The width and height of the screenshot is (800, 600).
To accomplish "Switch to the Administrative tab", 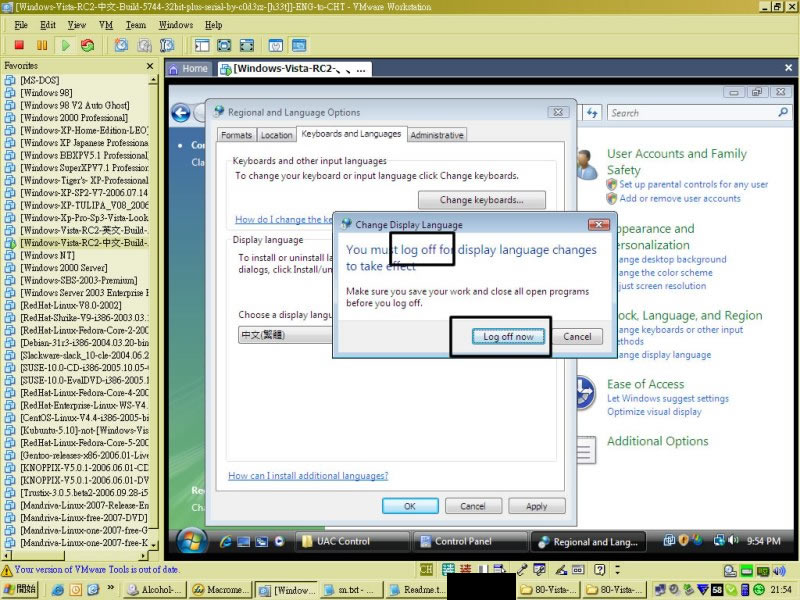I will [x=437, y=135].
